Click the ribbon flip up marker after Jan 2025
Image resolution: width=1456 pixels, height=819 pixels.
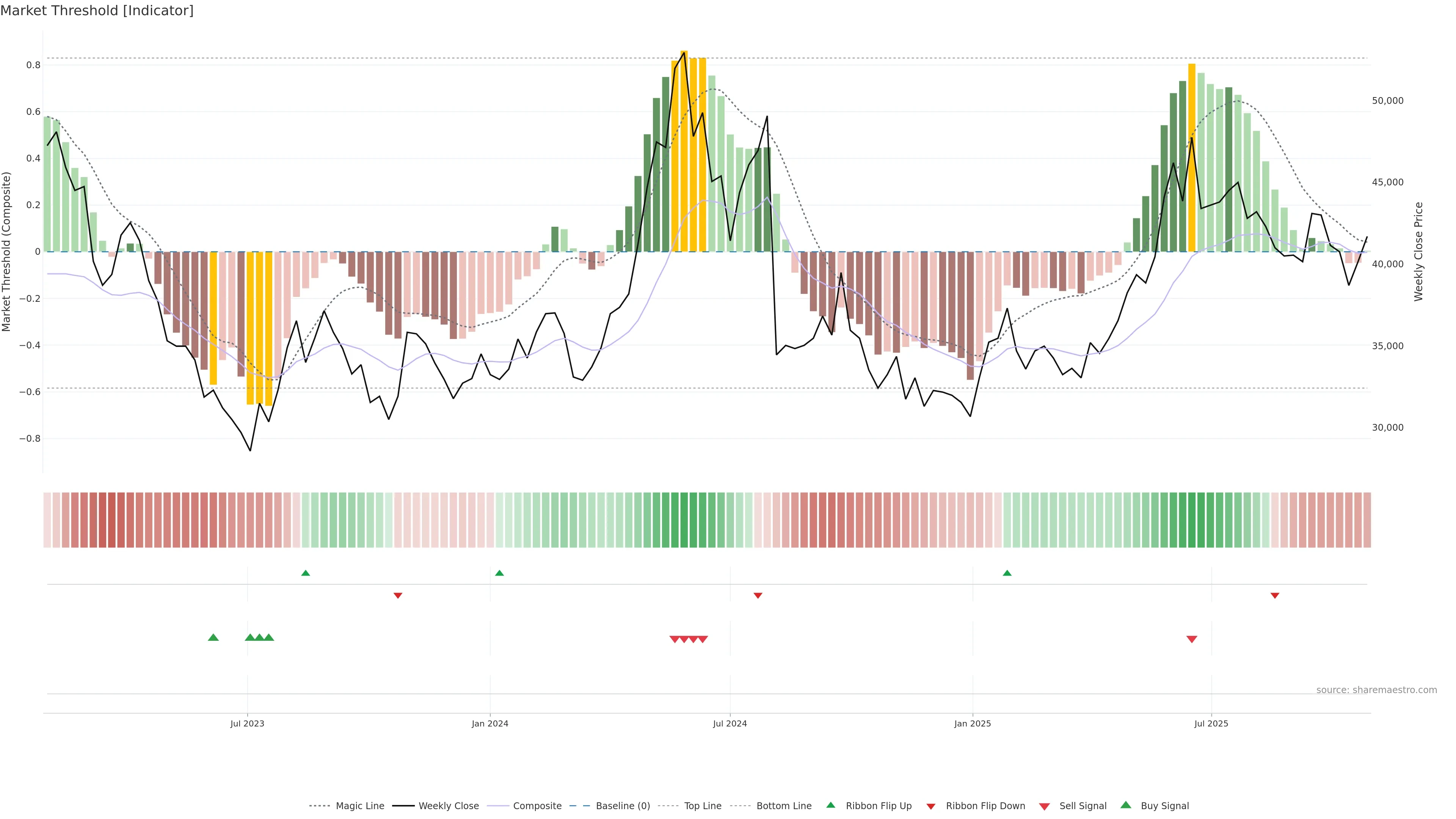click(x=1007, y=573)
